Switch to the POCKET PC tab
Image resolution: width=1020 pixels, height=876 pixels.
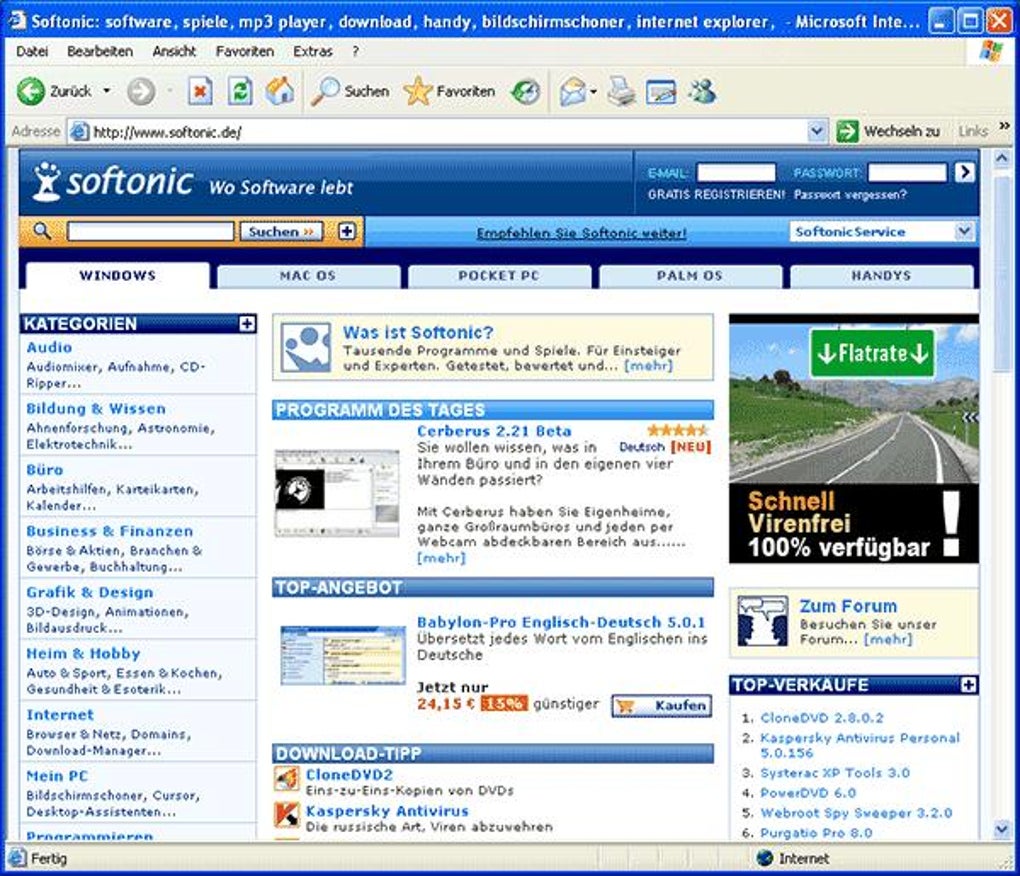click(x=499, y=276)
